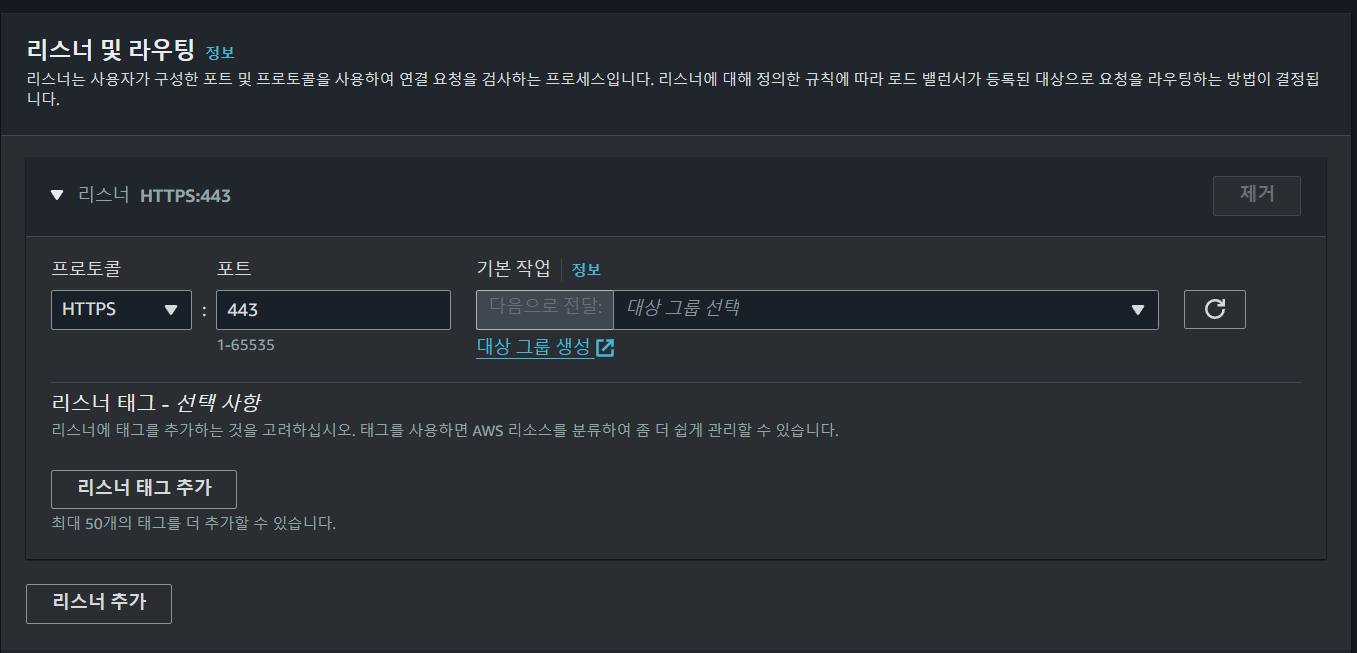Click the arrow in the 프로토콜 selector

click(171, 310)
